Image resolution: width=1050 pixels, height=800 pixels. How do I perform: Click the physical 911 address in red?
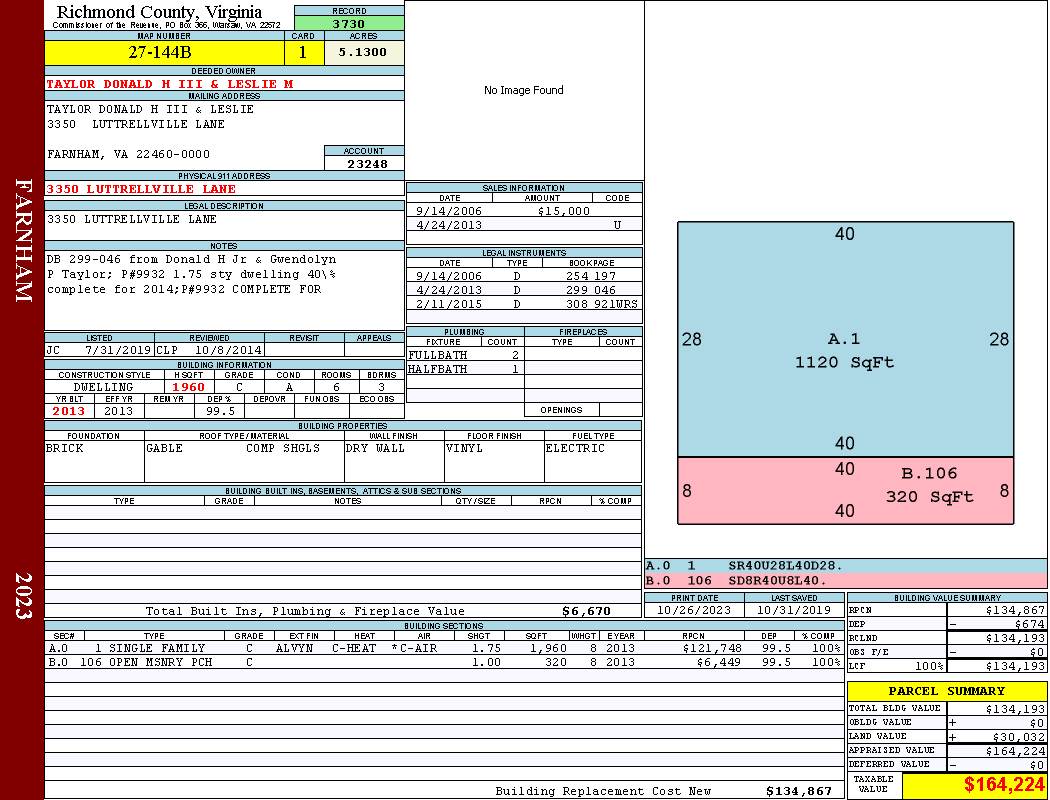[141, 188]
